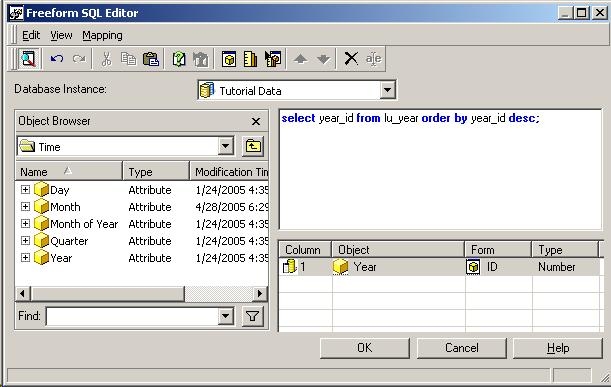
Task: Expand the Day attribute node
Action: click(x=25, y=189)
